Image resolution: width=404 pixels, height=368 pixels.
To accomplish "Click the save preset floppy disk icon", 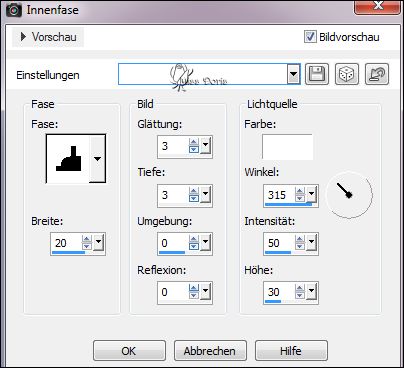I will 317,74.
